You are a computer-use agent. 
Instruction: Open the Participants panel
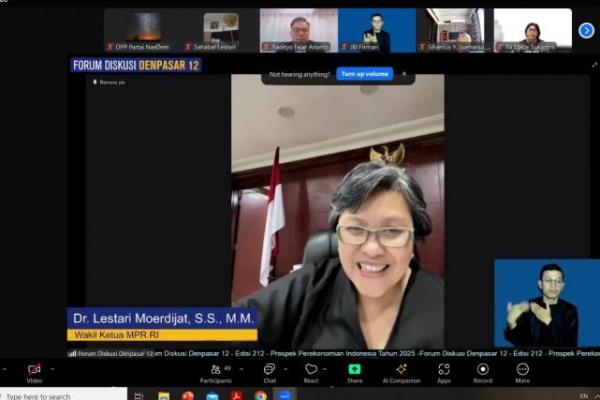pyautogui.click(x=215, y=373)
